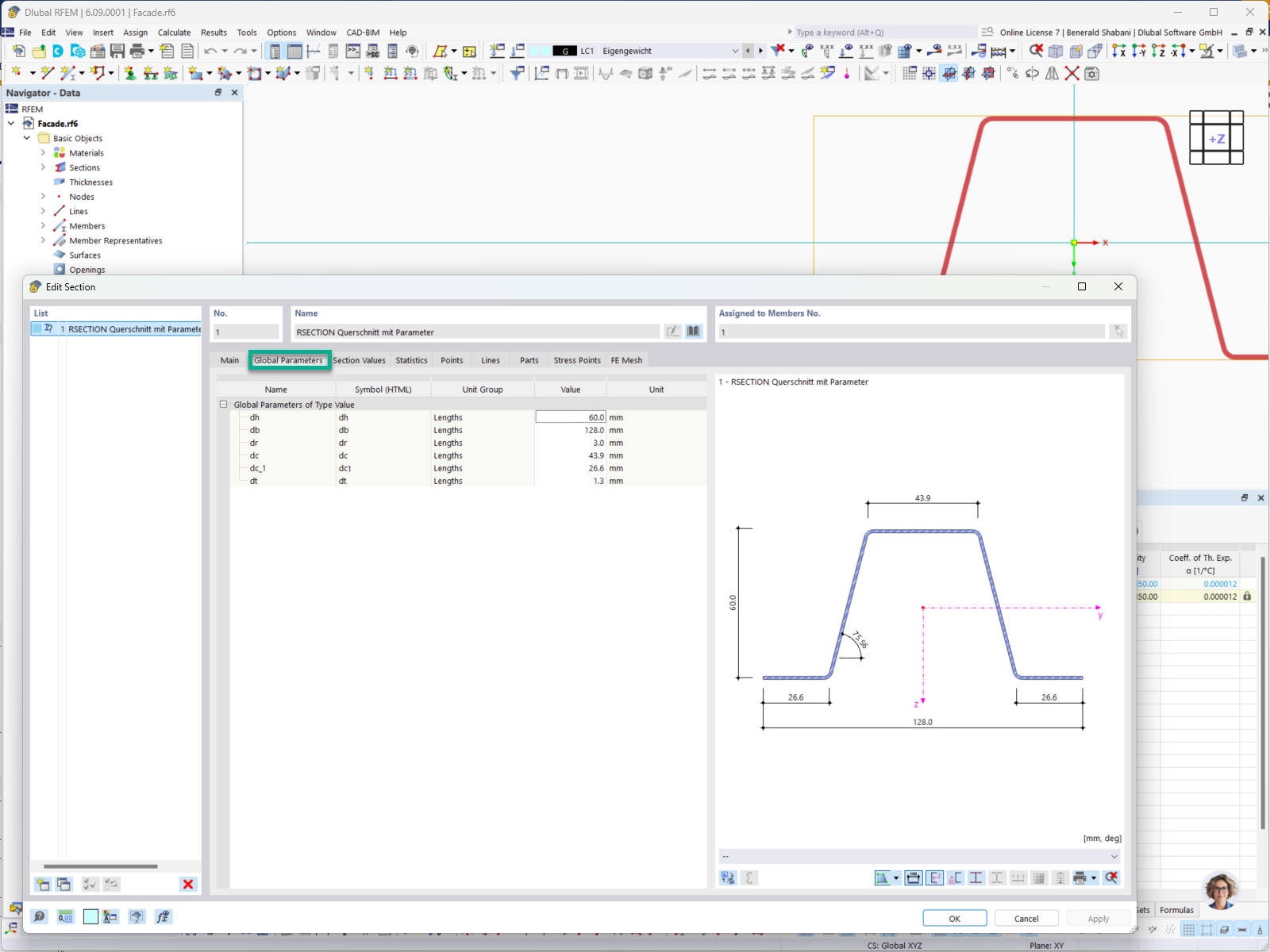Viewport: 1270px width, 952px height.
Task: Open the load case dropdown showing Eigengewicht
Action: pos(735,50)
